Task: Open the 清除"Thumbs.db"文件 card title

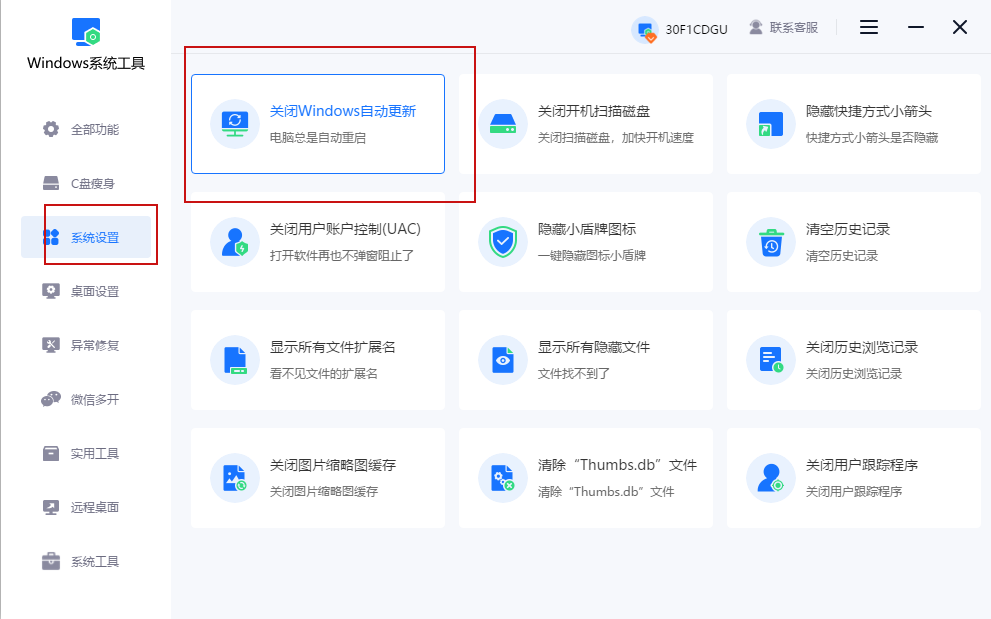Action: (x=617, y=465)
